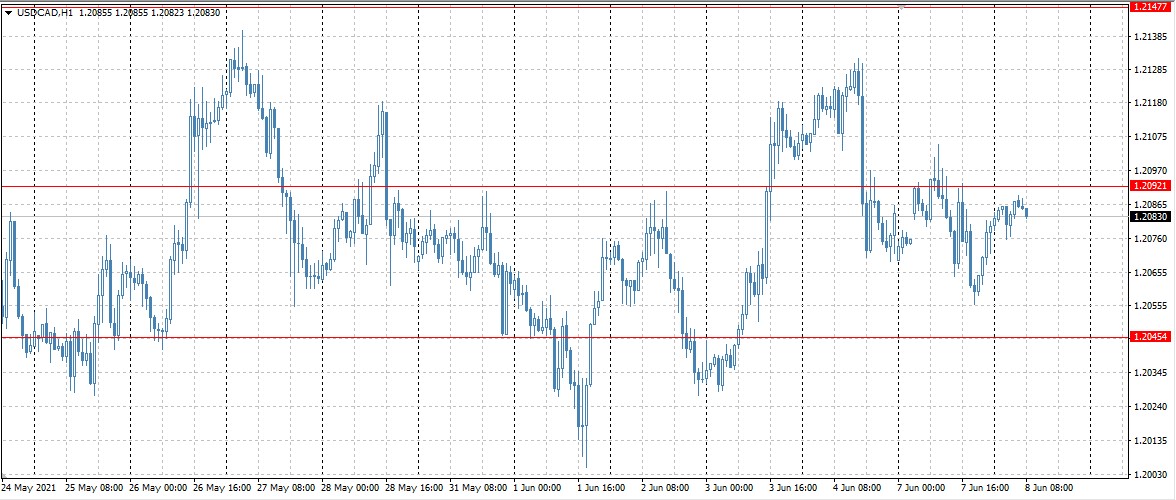The height and width of the screenshot is (500, 1176).
Task: Click the 1.20865 value on the price axis
Action: tap(1150, 204)
